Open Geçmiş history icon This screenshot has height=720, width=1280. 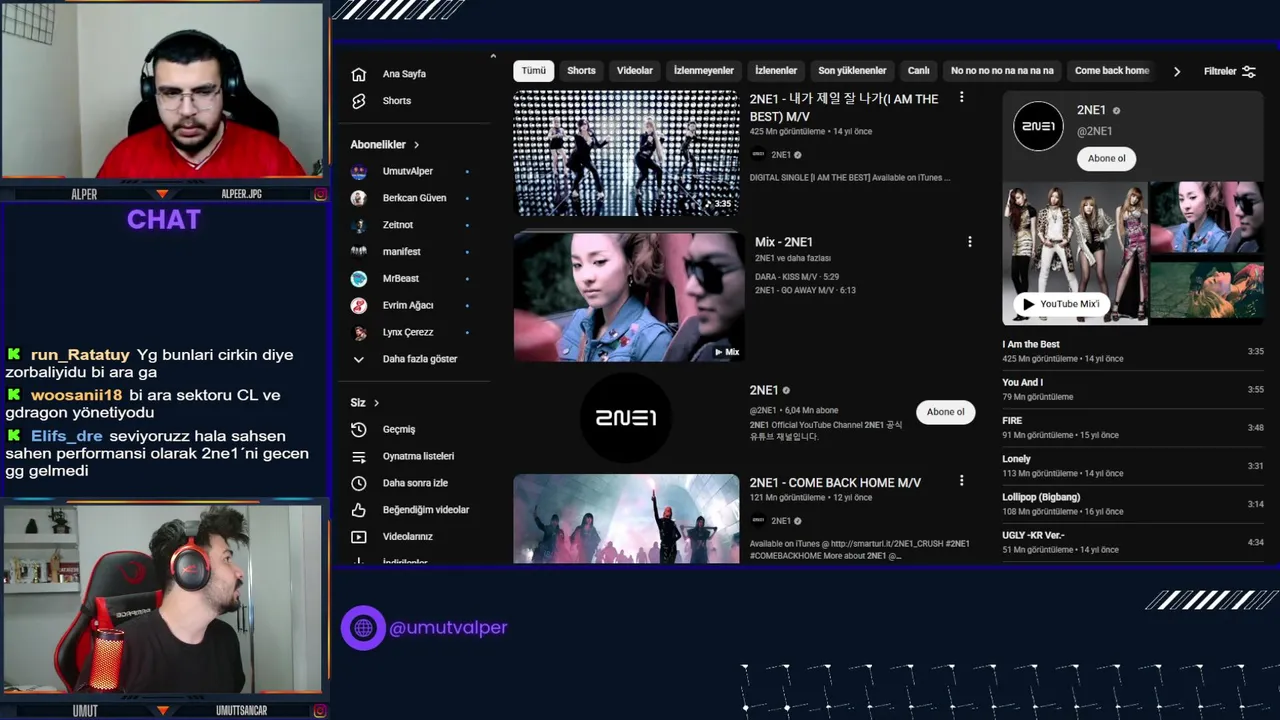[359, 429]
